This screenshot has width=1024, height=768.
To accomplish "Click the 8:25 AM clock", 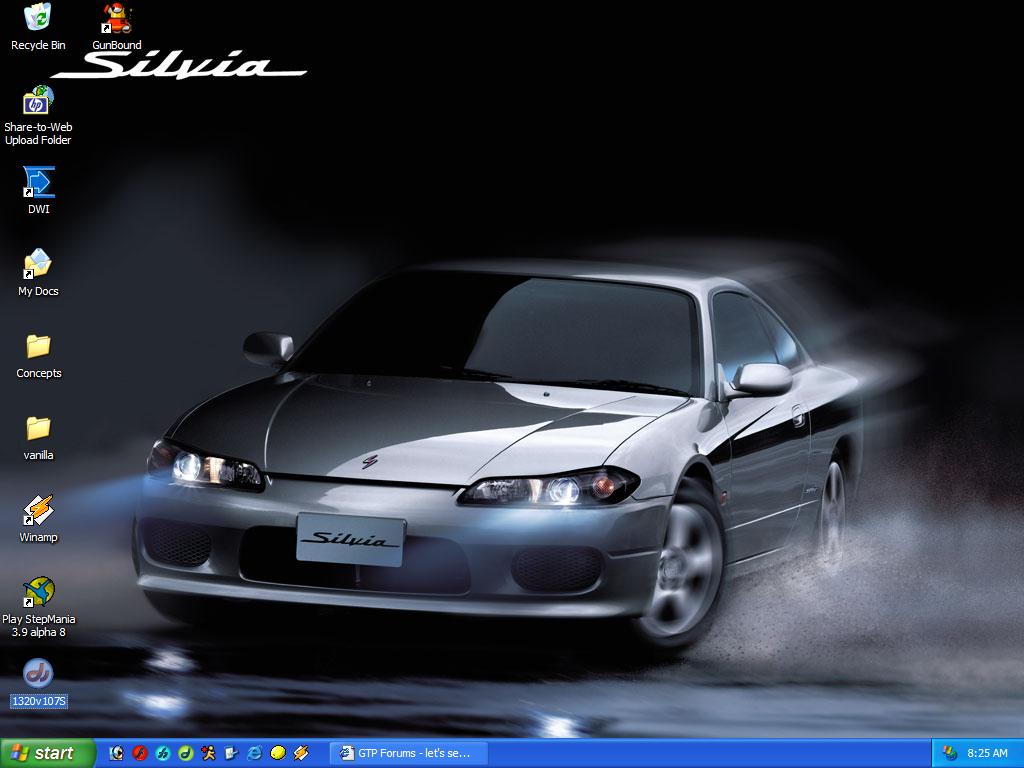I will tap(985, 753).
